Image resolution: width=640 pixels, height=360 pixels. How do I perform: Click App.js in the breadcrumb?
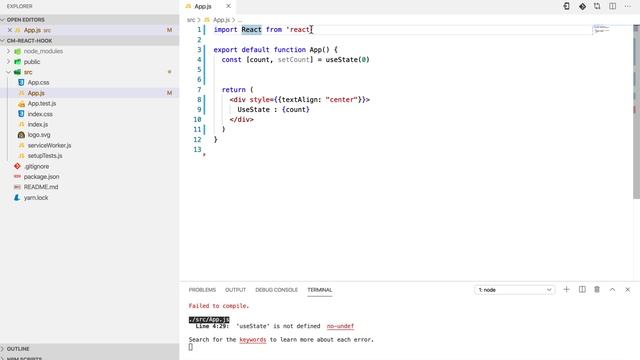click(x=221, y=20)
